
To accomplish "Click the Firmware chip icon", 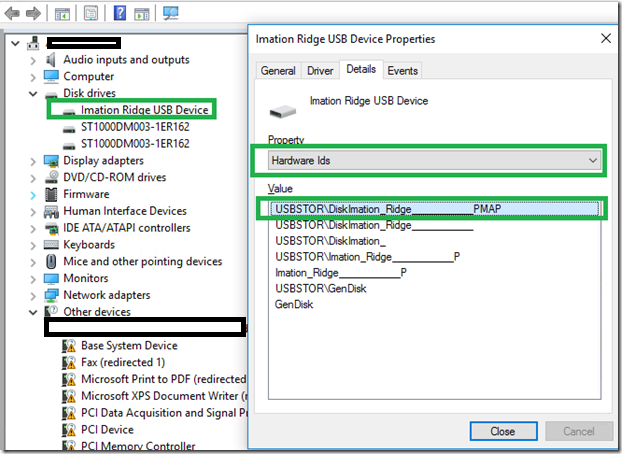I will pos(51,194).
